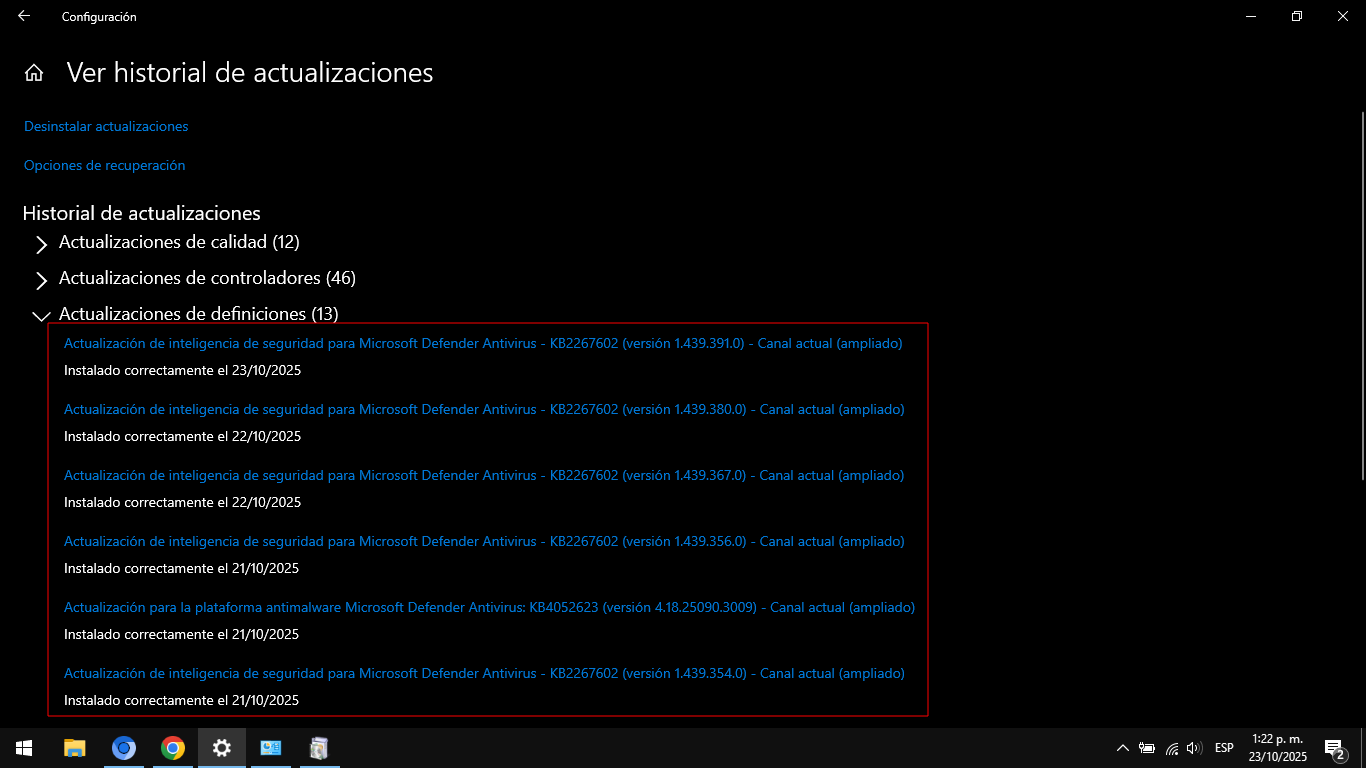Open the notification center icon
The image size is (1366, 768).
point(1333,748)
